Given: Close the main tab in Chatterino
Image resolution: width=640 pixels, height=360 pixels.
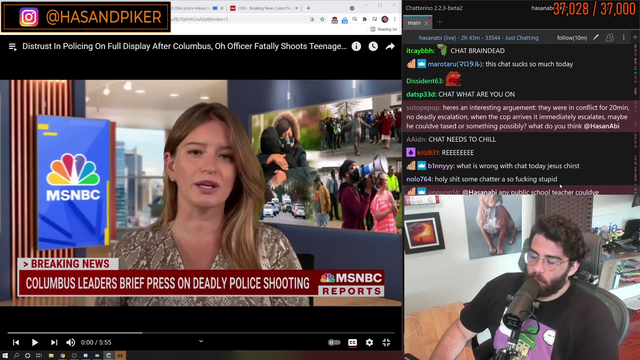Looking at the screenshot, I should (x=427, y=23).
